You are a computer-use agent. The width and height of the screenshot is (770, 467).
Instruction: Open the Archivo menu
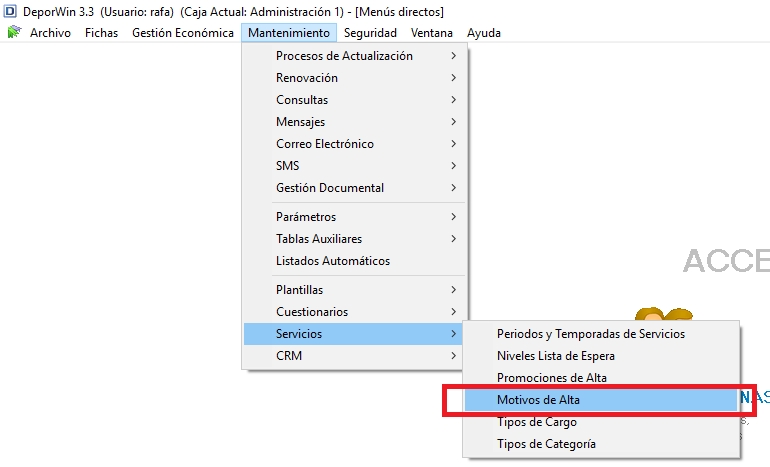point(50,33)
